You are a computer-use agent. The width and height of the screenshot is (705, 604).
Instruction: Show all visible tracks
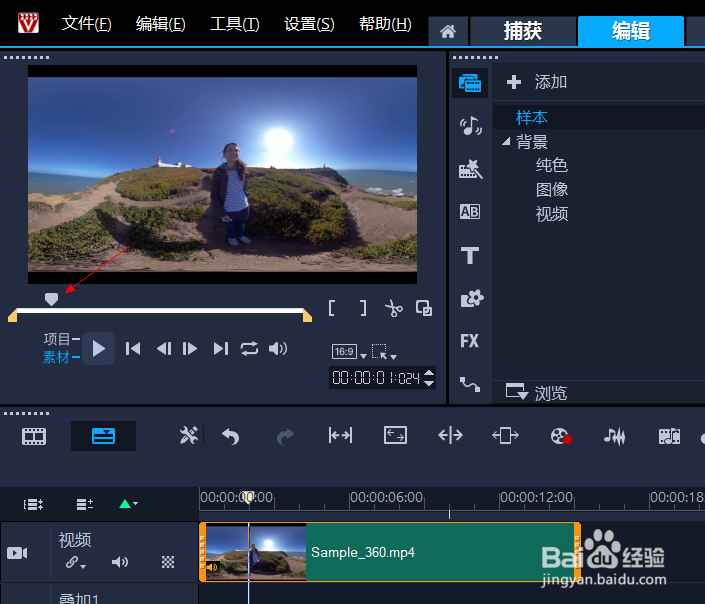pos(33,504)
